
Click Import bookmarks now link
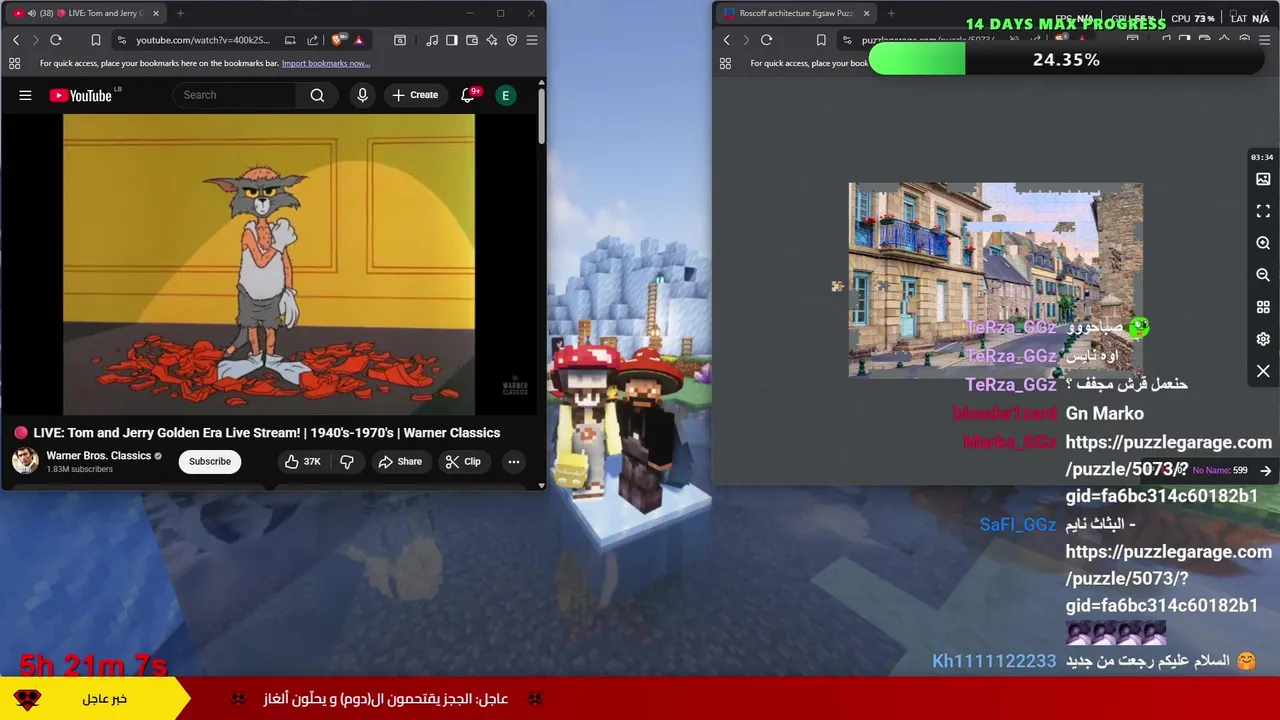(326, 63)
